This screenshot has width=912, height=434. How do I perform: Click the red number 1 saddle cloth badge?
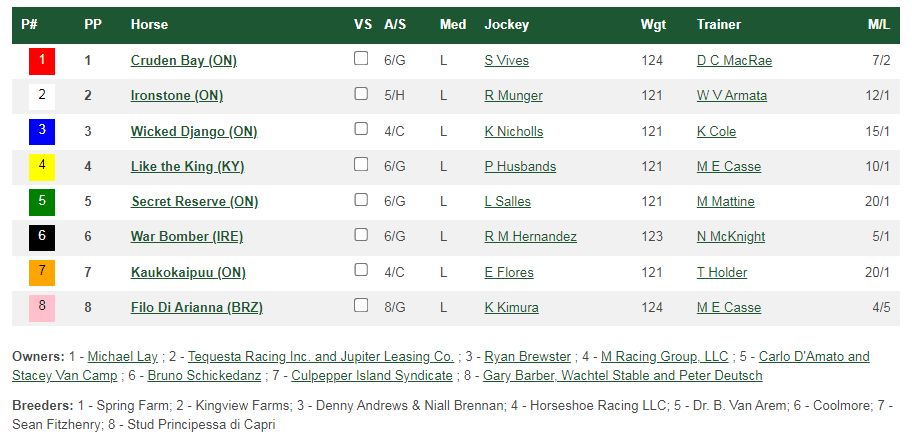42,61
